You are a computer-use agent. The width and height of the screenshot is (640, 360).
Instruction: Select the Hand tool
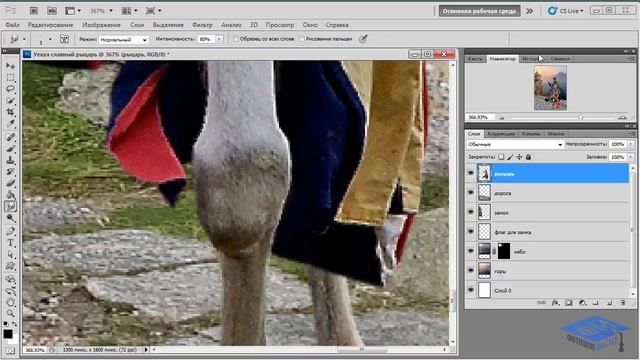pyautogui.click(x=11, y=302)
